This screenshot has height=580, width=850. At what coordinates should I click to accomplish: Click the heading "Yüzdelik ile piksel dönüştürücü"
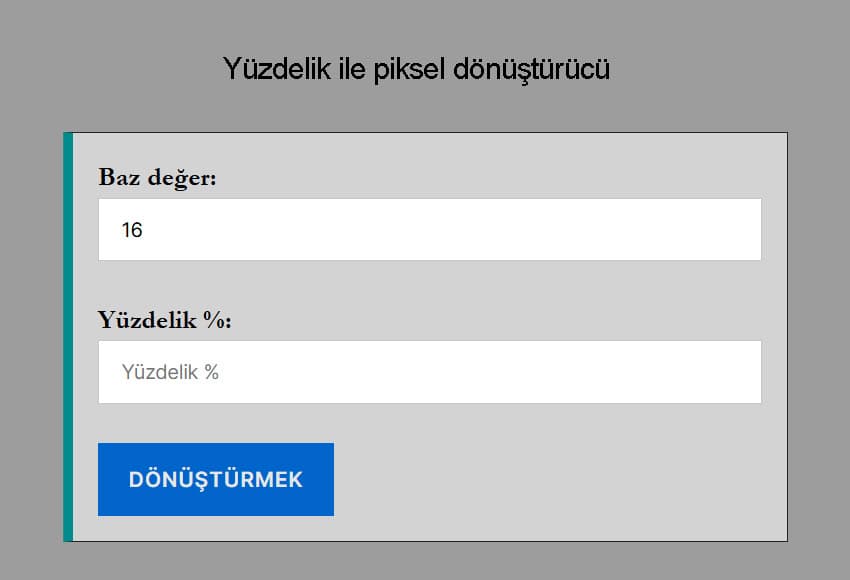[416, 69]
